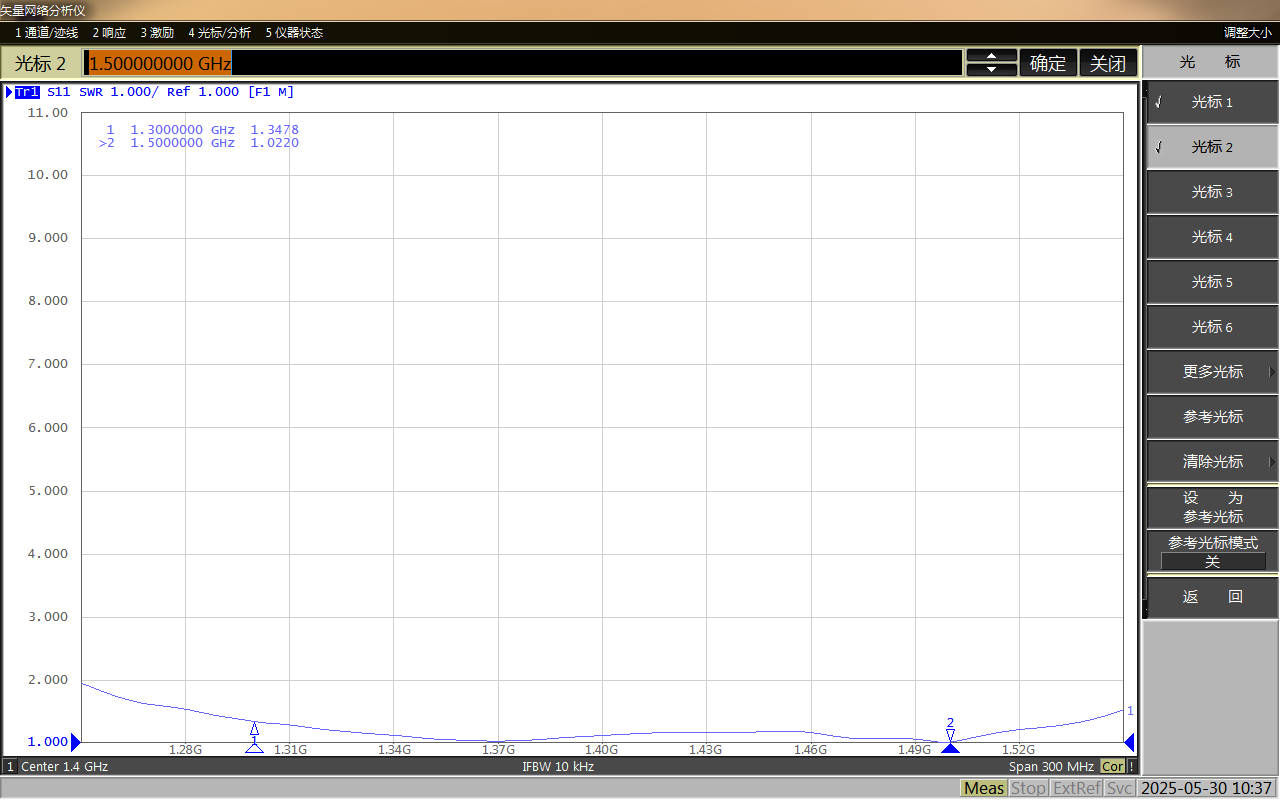Click the 关闭 button
The height and width of the screenshot is (800, 1280).
coord(1108,63)
